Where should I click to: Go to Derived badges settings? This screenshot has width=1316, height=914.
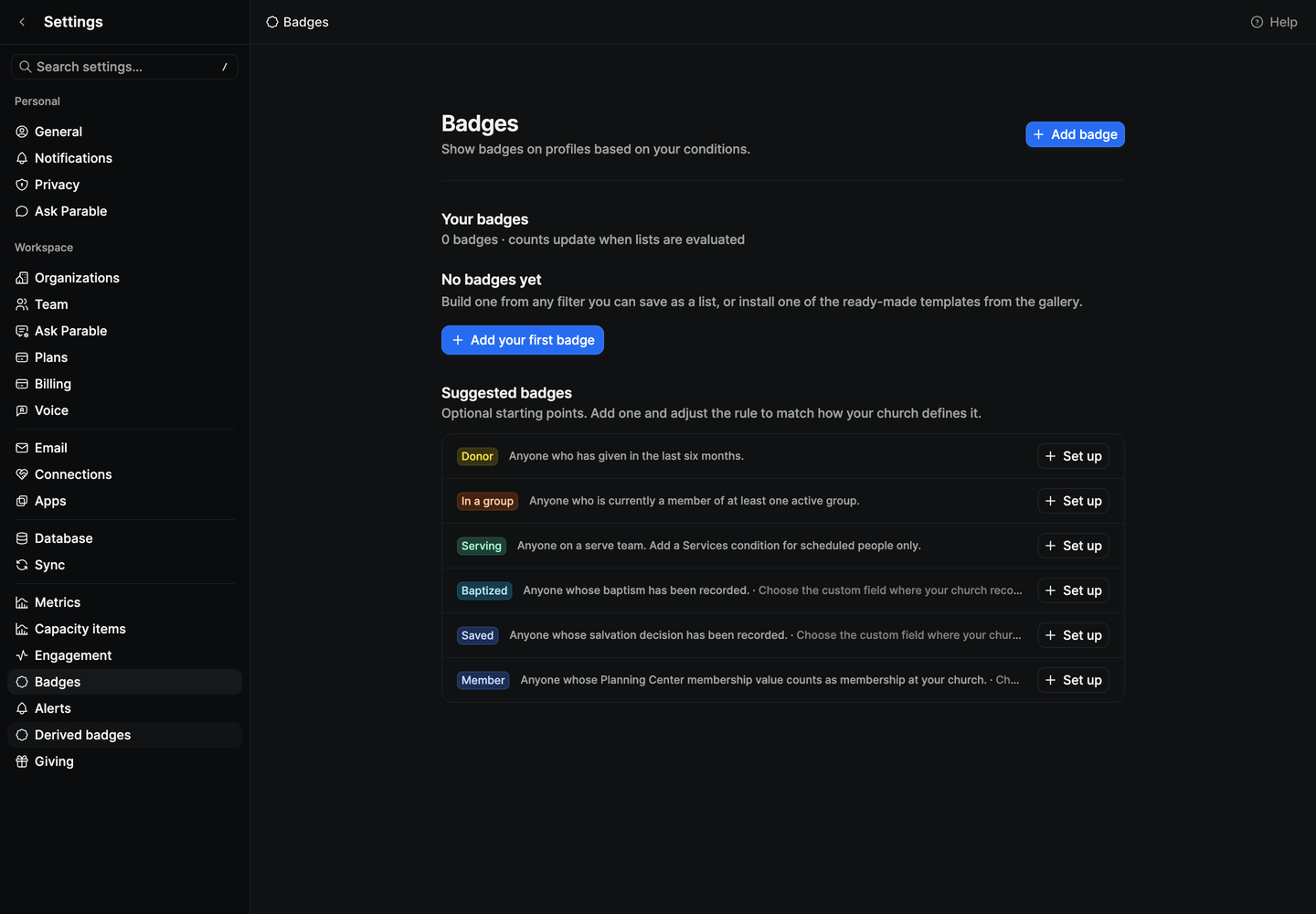124,735
